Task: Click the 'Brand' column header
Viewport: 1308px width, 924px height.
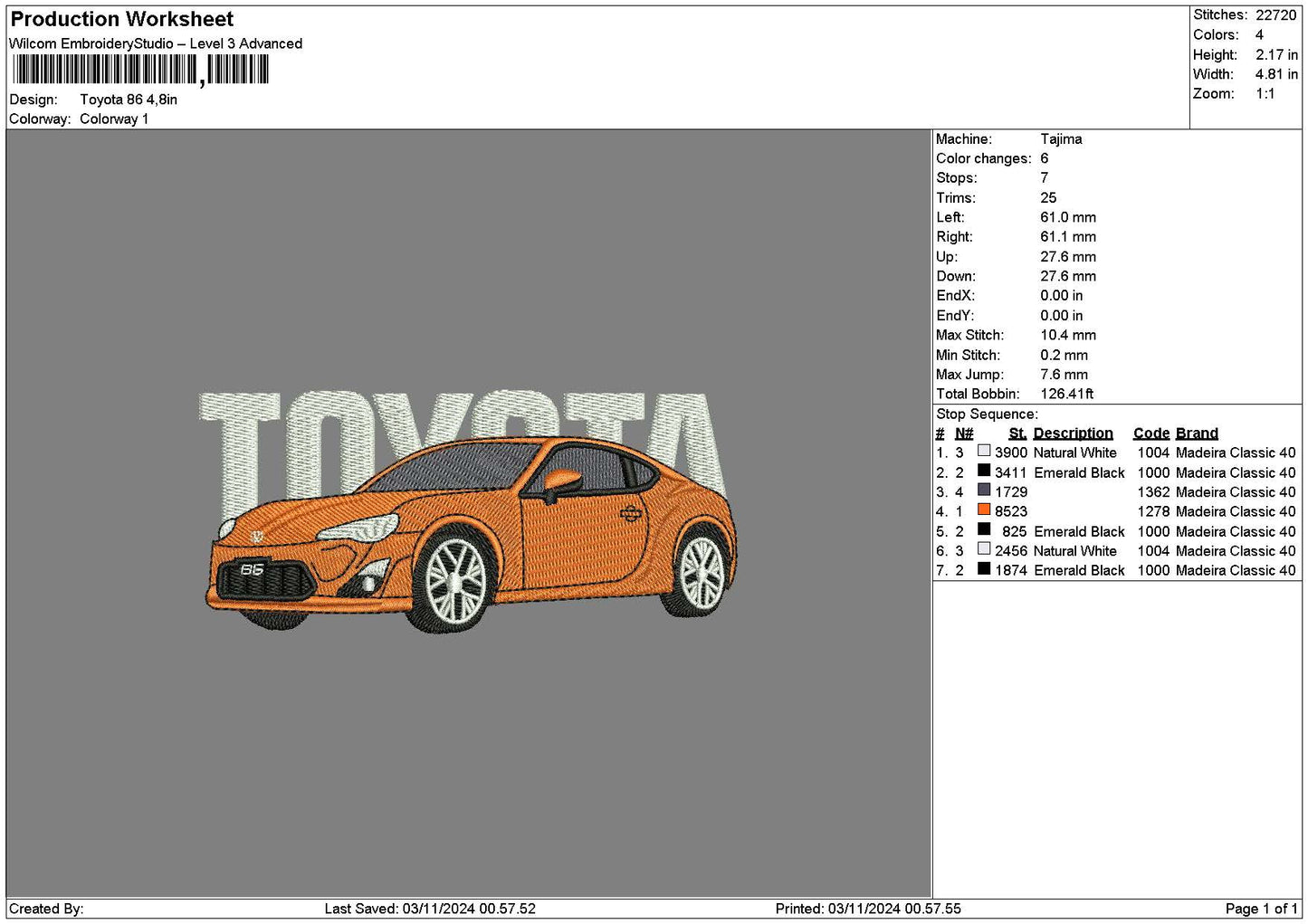Action: (x=1198, y=433)
